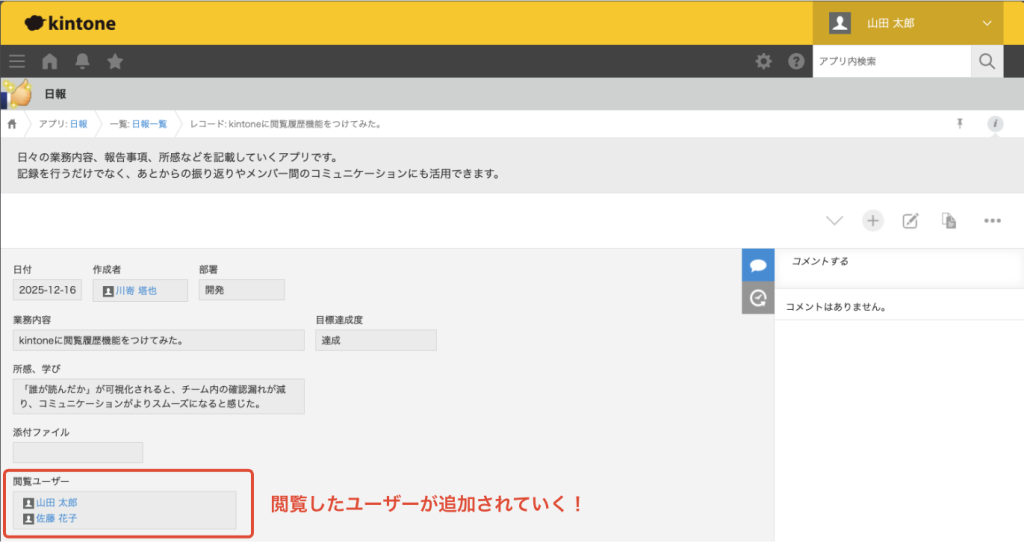Open notifications bell icon
Screen dimensions: 1024x543
pyautogui.click(x=82, y=62)
